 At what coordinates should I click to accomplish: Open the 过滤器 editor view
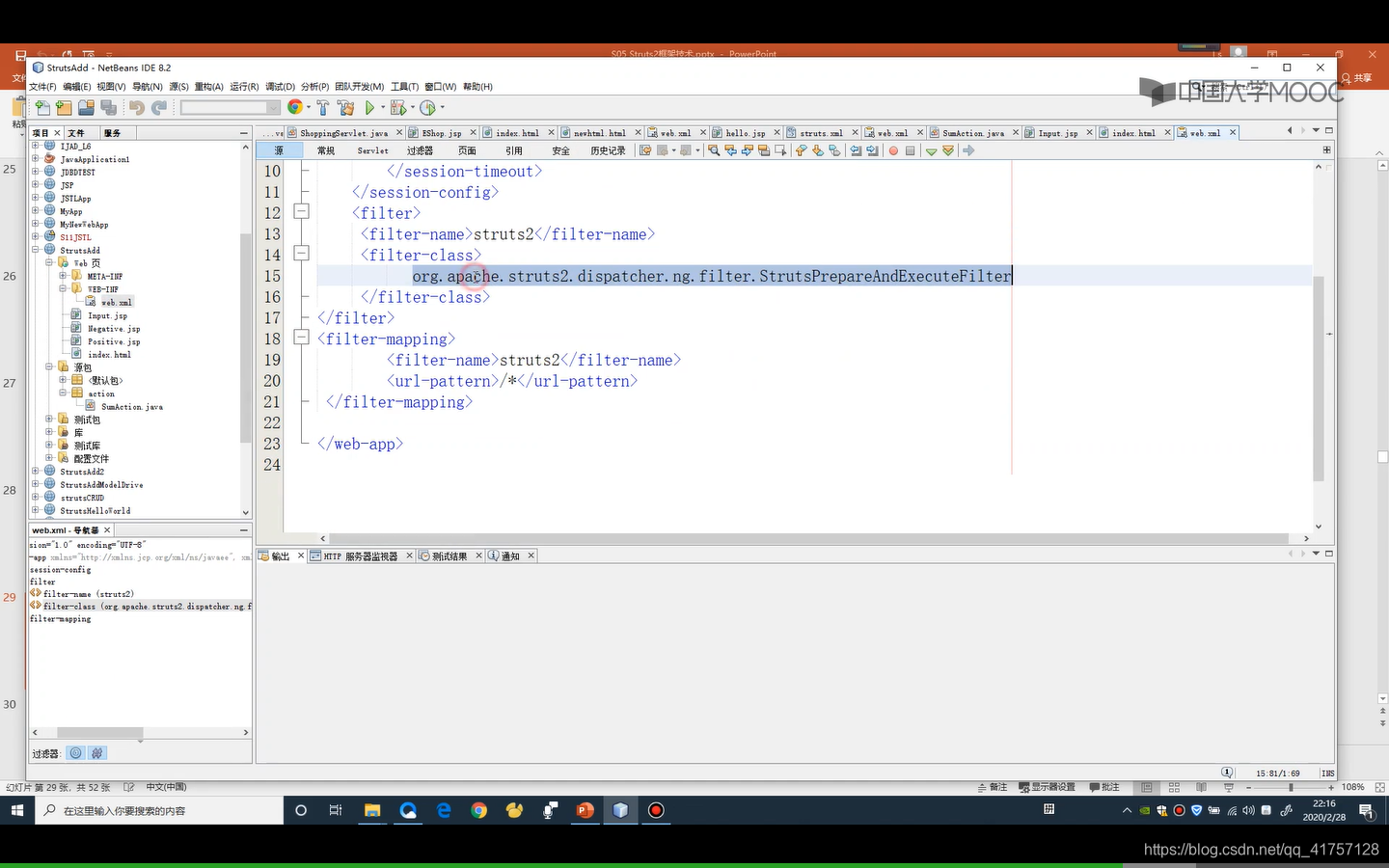click(x=420, y=150)
